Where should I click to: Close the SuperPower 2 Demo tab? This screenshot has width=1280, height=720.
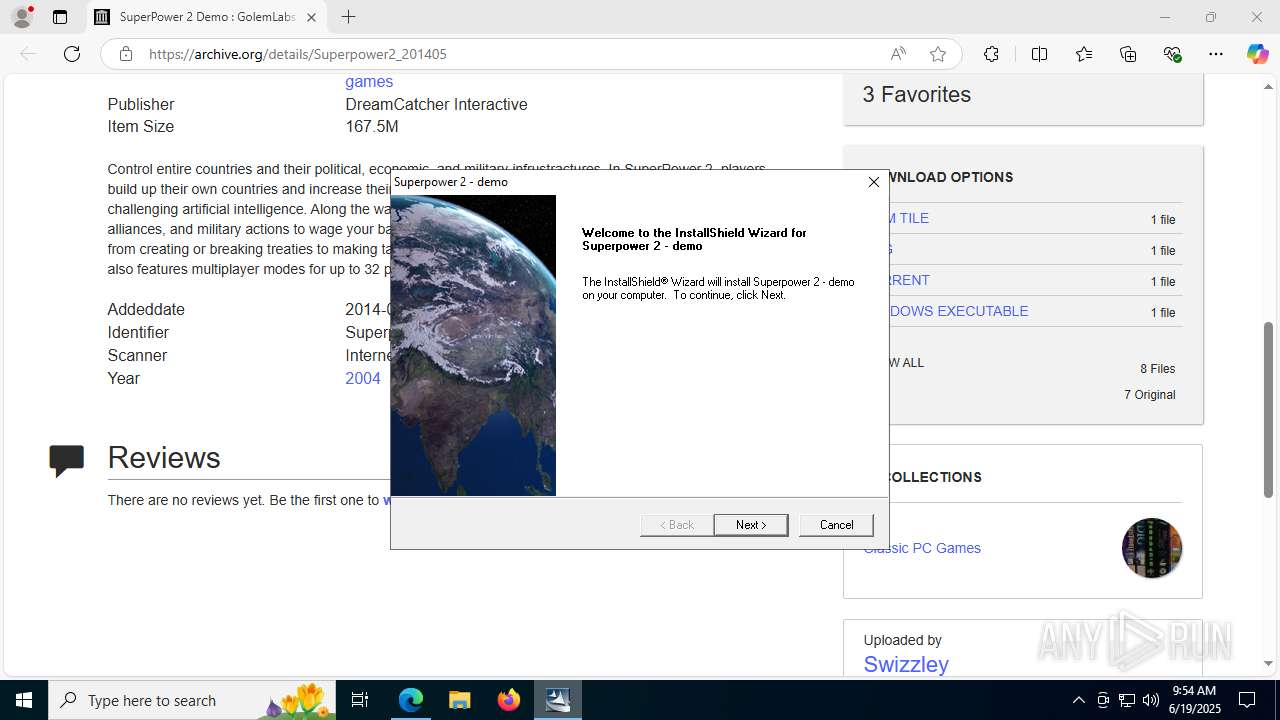pyautogui.click(x=311, y=17)
